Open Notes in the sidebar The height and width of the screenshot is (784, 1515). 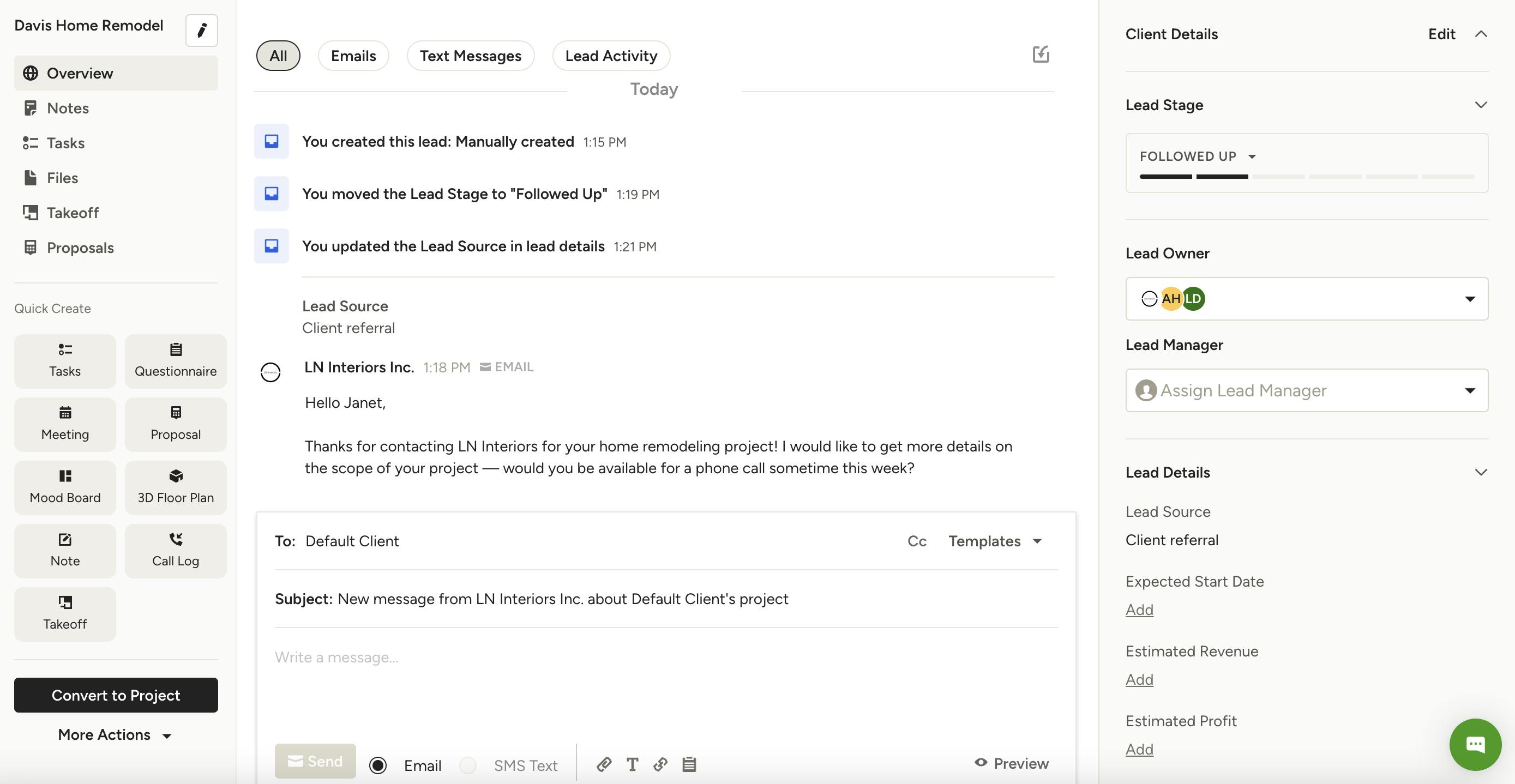116,107
